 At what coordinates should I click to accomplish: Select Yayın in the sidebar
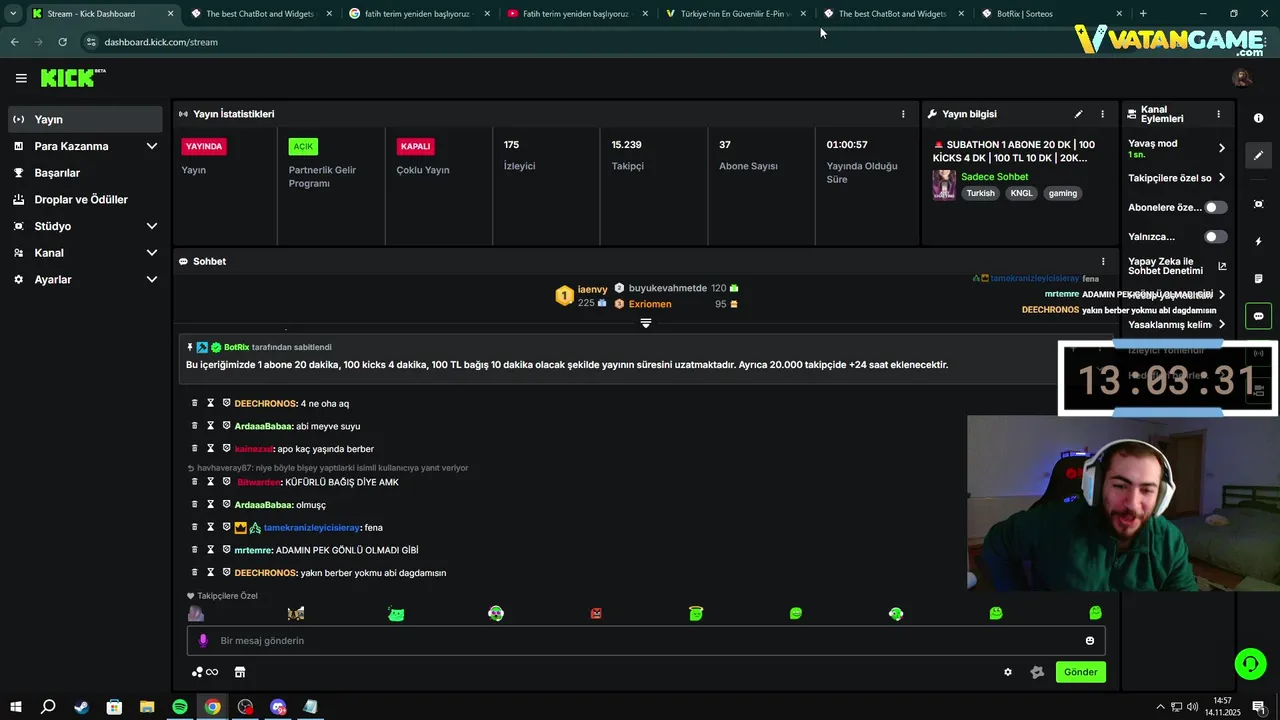(x=85, y=119)
